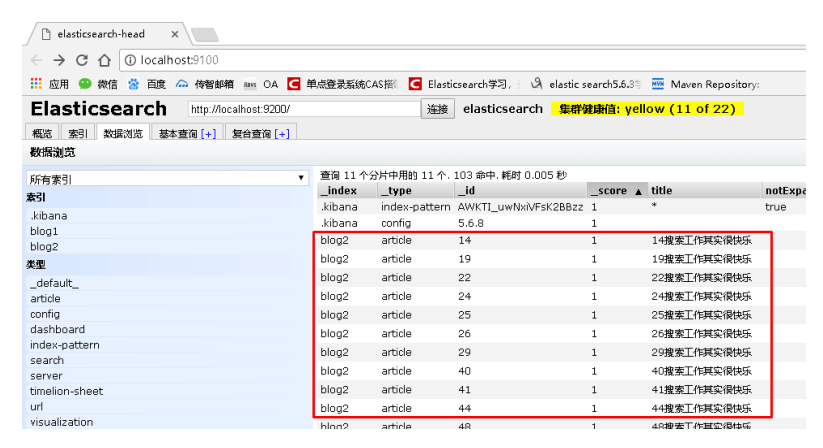This screenshot has width=823, height=448.
Task: Go back with the browser back arrow
Action: (36, 60)
